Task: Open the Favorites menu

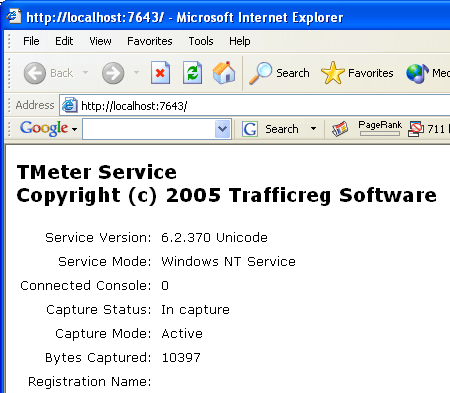Action: (x=150, y=41)
